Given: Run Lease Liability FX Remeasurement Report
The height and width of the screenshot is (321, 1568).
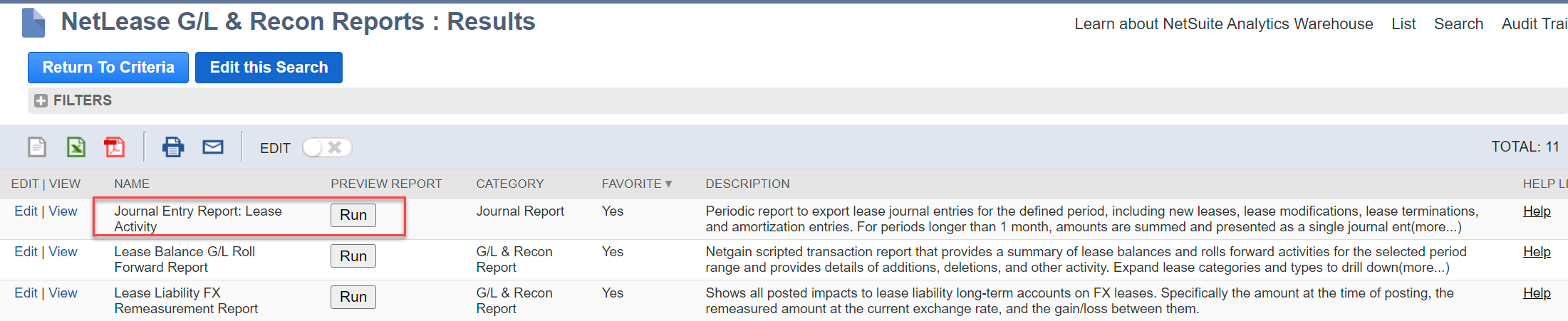Looking at the screenshot, I should (x=353, y=297).
